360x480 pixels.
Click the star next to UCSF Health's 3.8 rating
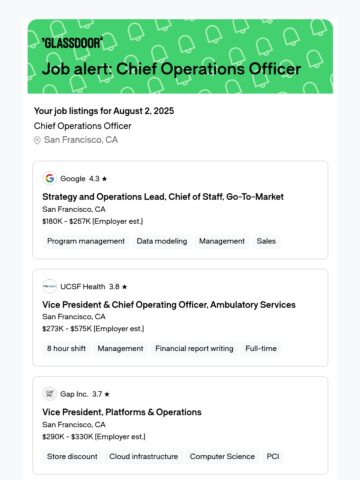click(124, 287)
